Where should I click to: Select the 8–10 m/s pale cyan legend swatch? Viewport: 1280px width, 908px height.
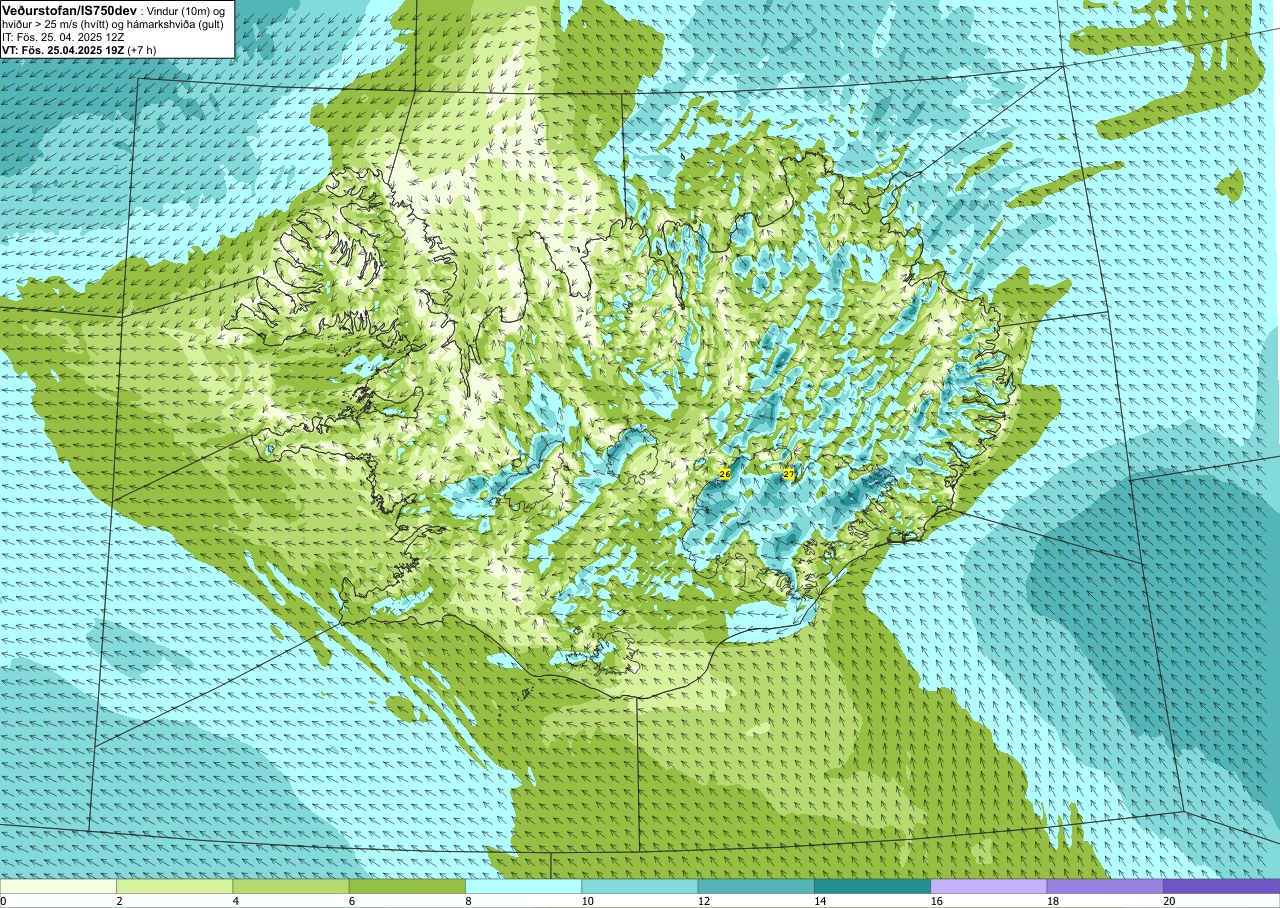(523, 886)
